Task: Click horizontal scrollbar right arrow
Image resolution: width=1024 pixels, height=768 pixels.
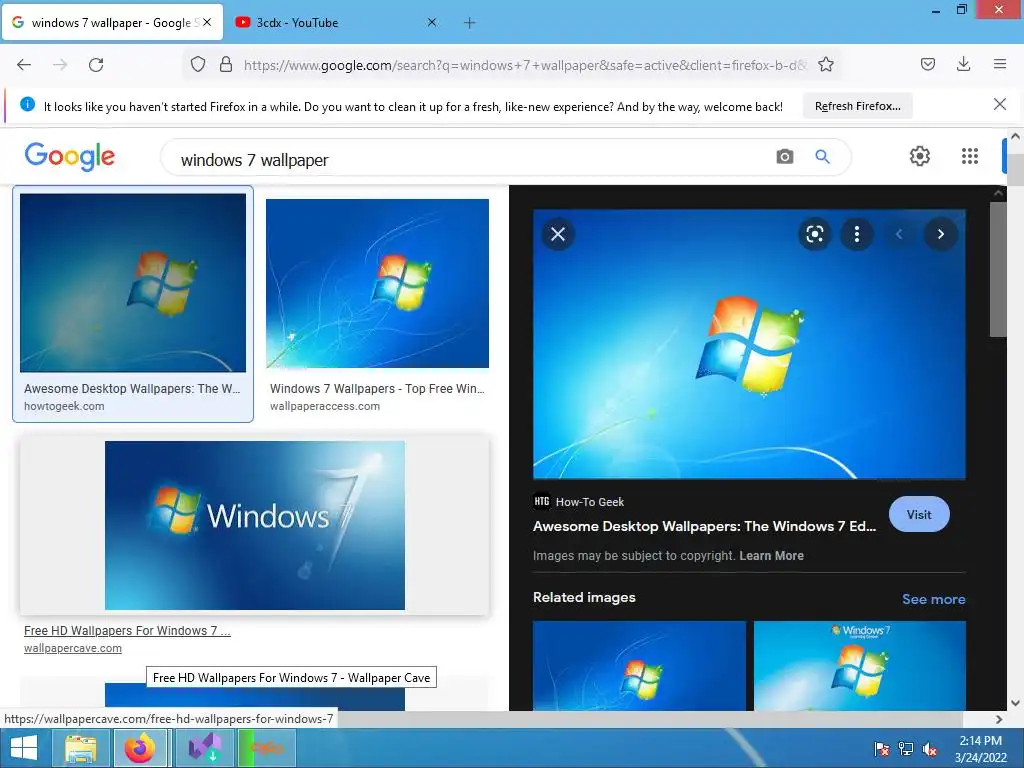Action: click(x=999, y=719)
